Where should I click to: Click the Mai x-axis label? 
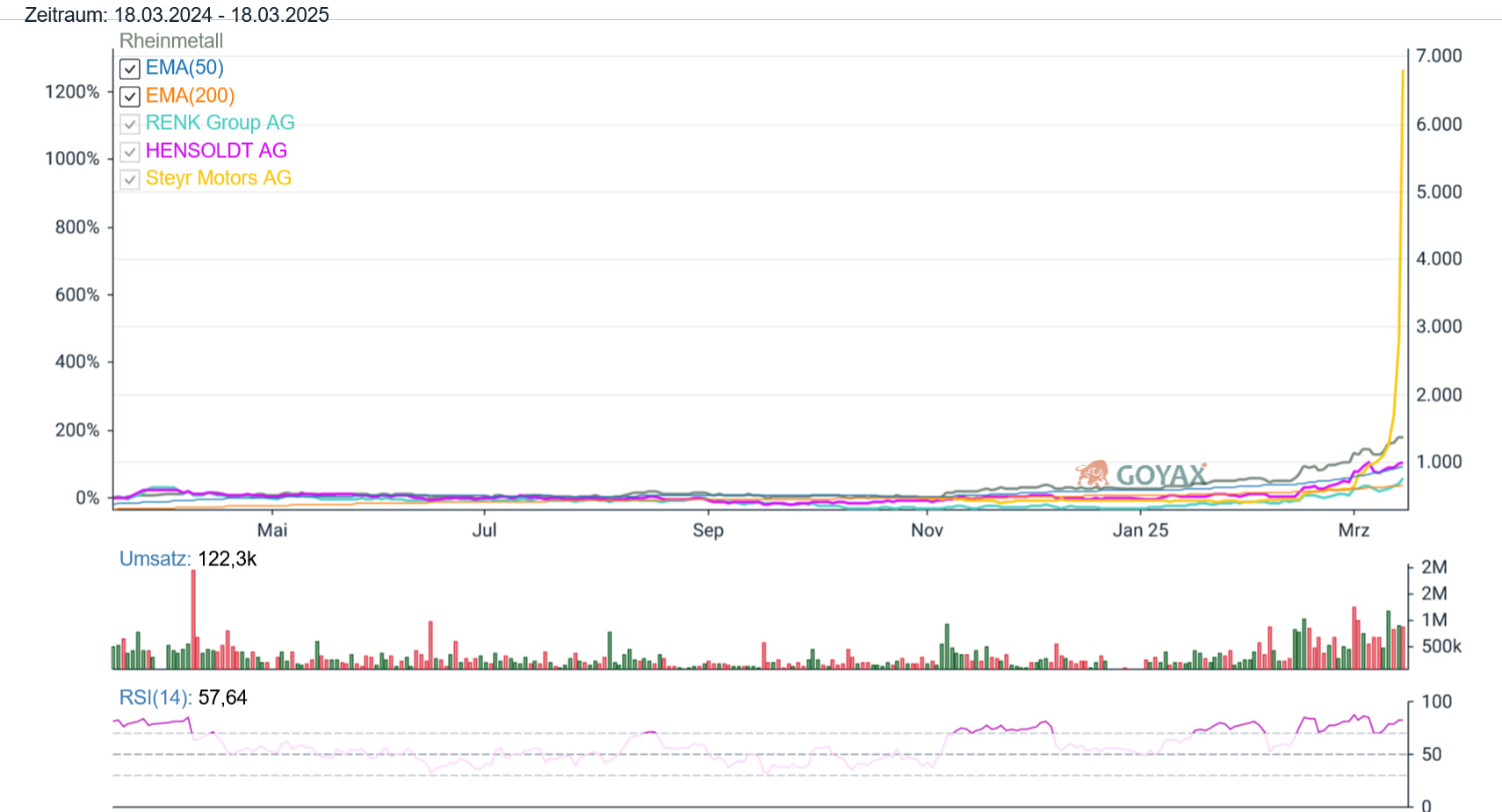(272, 530)
